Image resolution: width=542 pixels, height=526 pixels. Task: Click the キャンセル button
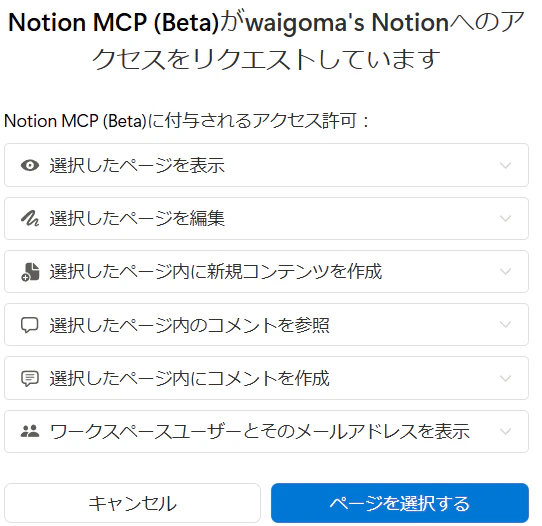(132, 503)
